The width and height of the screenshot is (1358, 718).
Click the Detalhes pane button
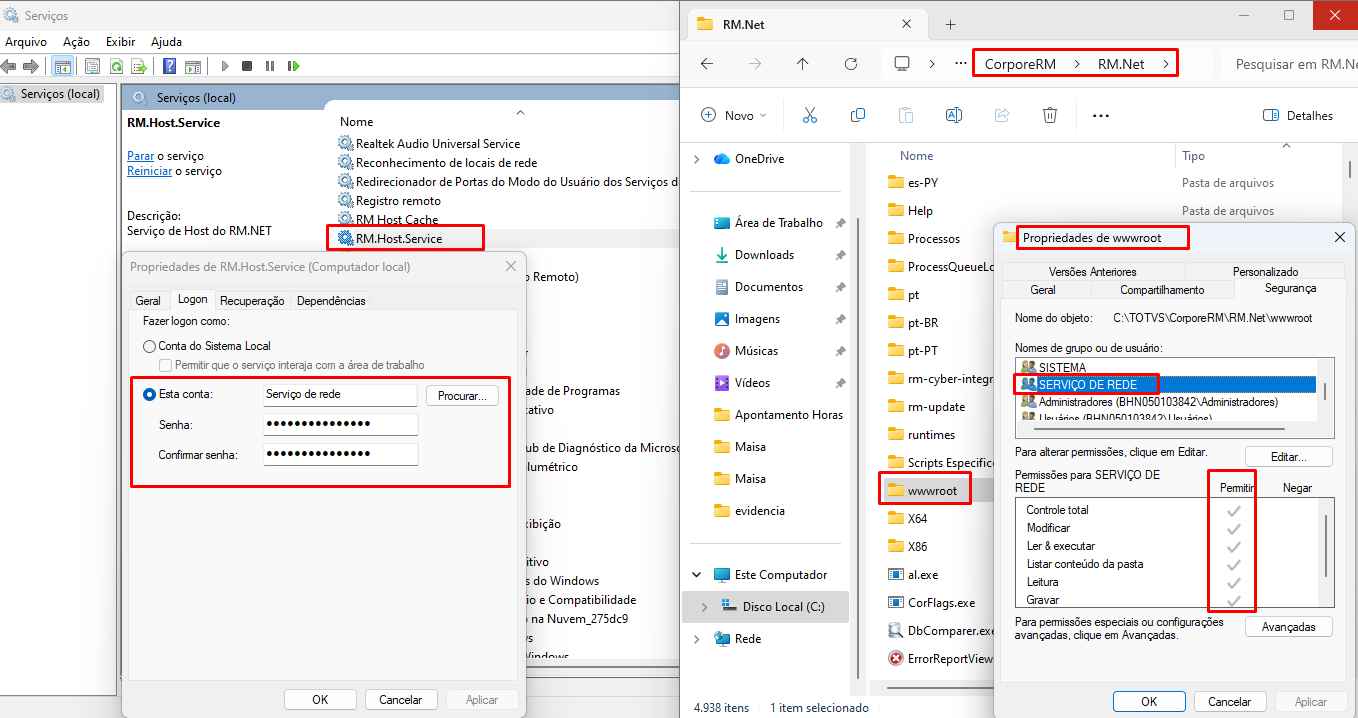point(1298,115)
